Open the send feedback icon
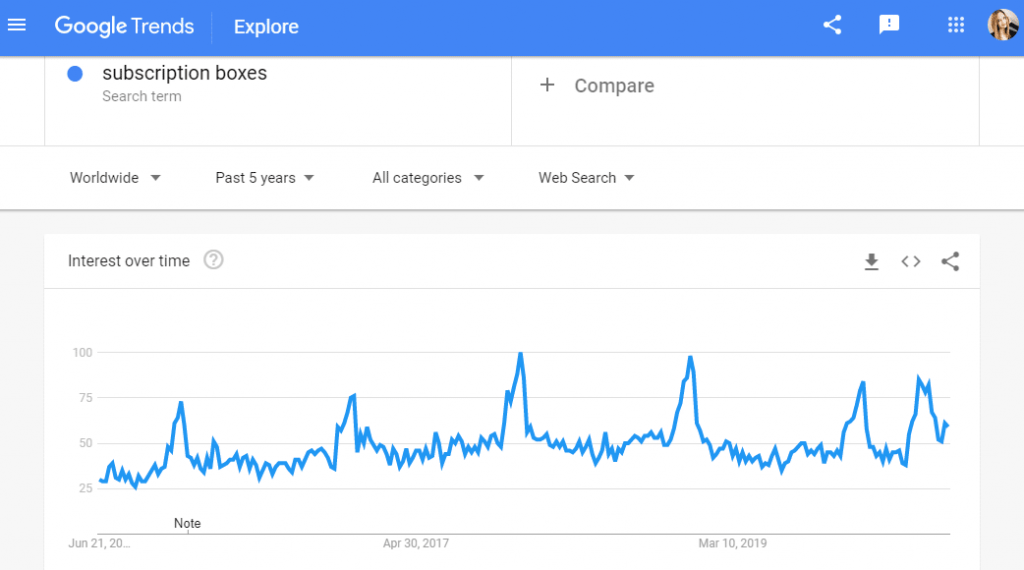 [889, 25]
